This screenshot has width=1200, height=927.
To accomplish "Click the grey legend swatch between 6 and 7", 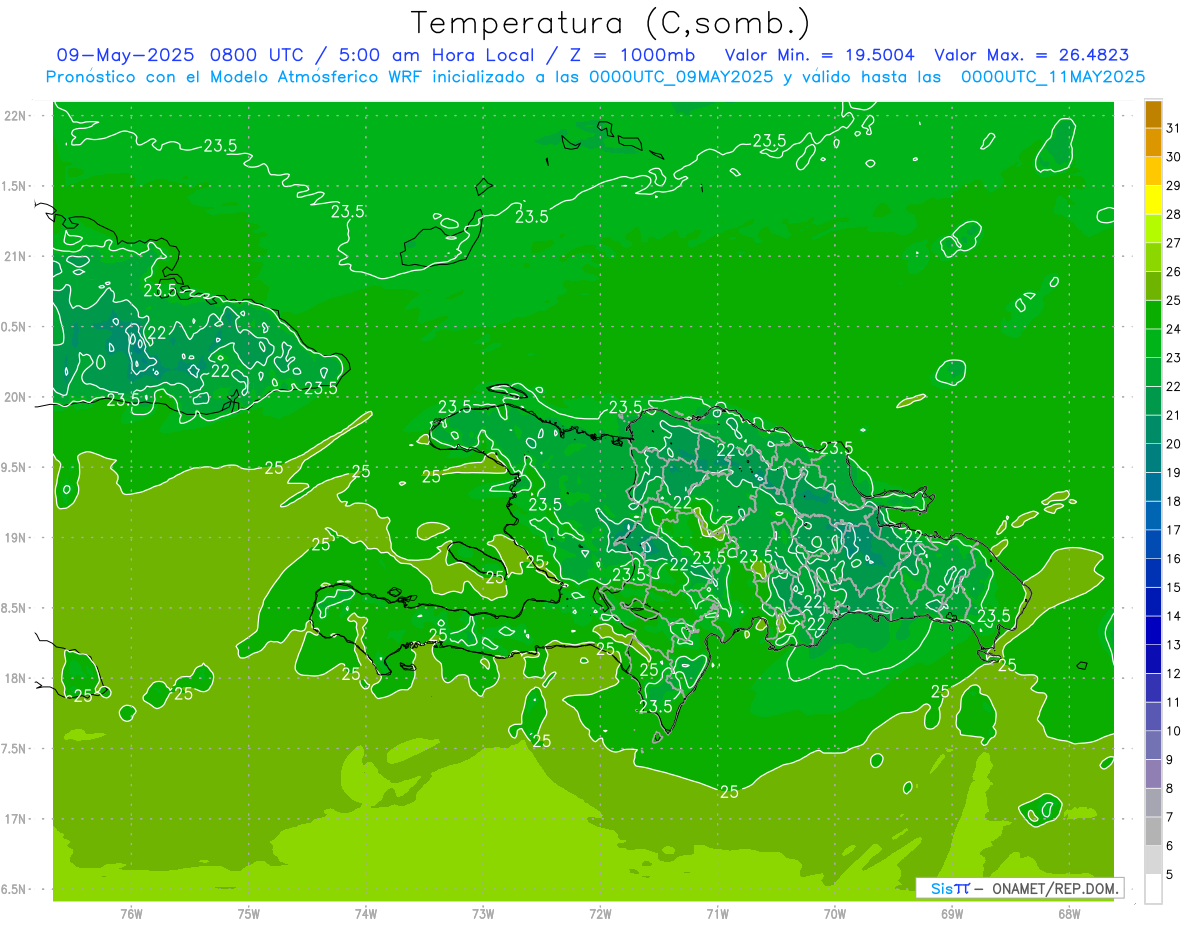I will pyautogui.click(x=1153, y=832).
